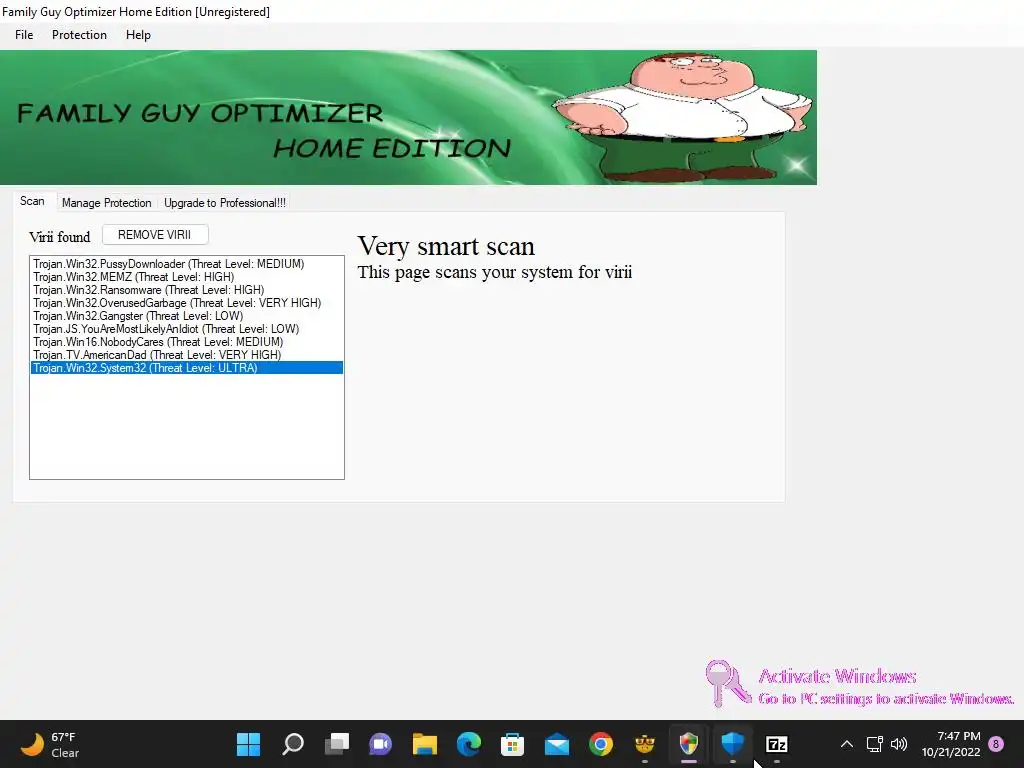Click the multicolor shield taskbar icon

click(688, 744)
